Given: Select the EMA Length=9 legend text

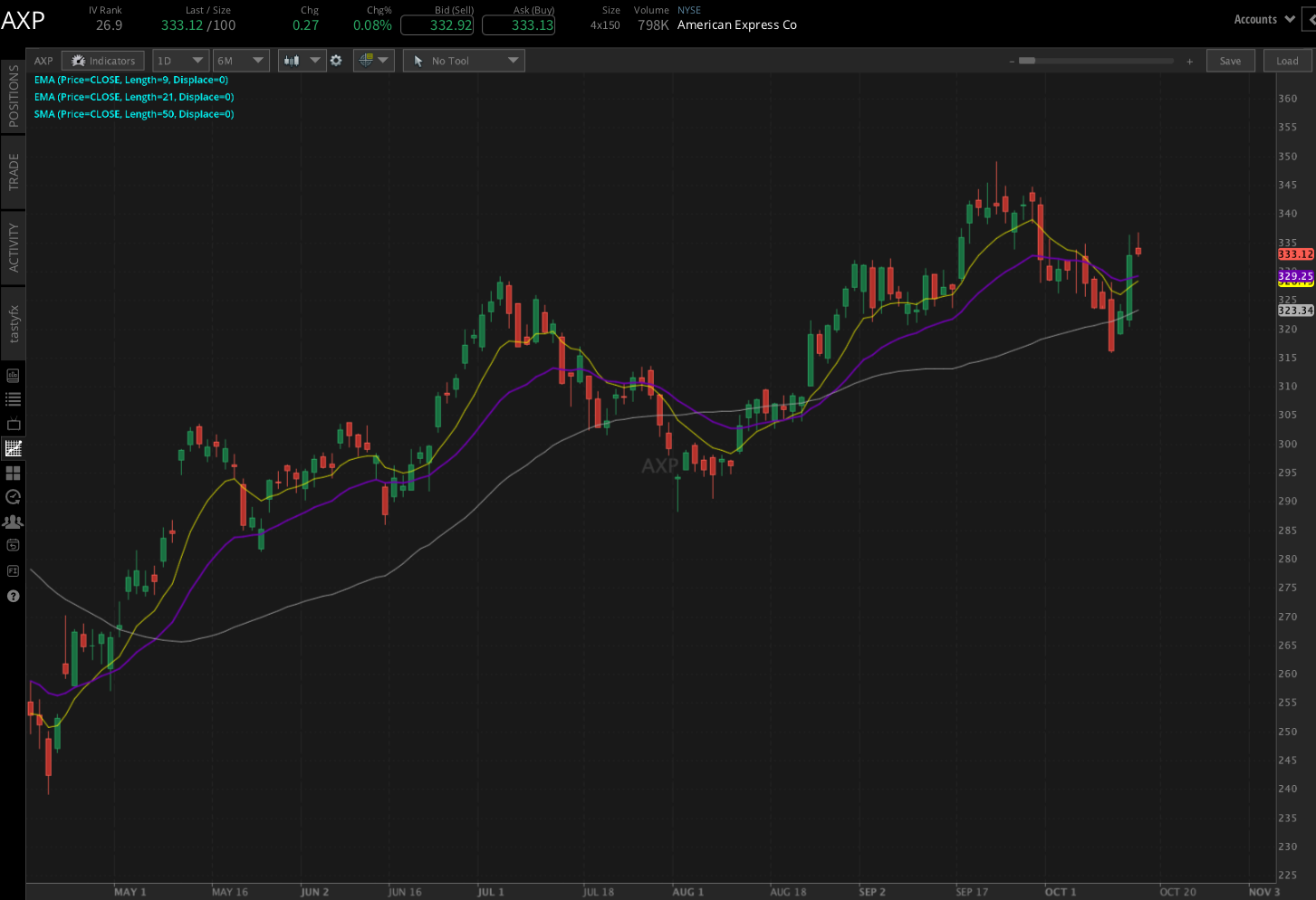Looking at the screenshot, I should point(132,80).
